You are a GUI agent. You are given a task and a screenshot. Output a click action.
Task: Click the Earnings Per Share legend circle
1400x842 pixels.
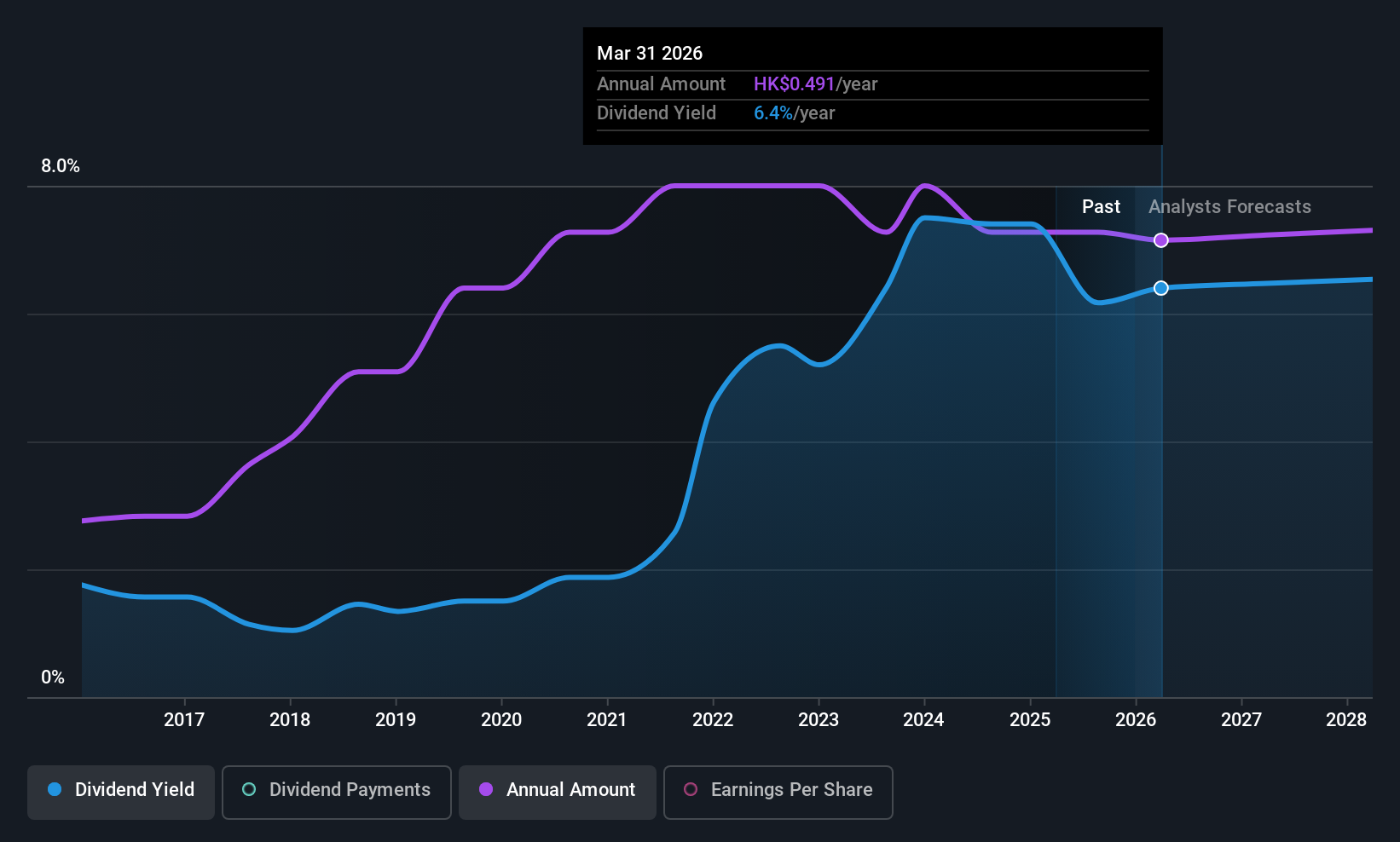(691, 789)
